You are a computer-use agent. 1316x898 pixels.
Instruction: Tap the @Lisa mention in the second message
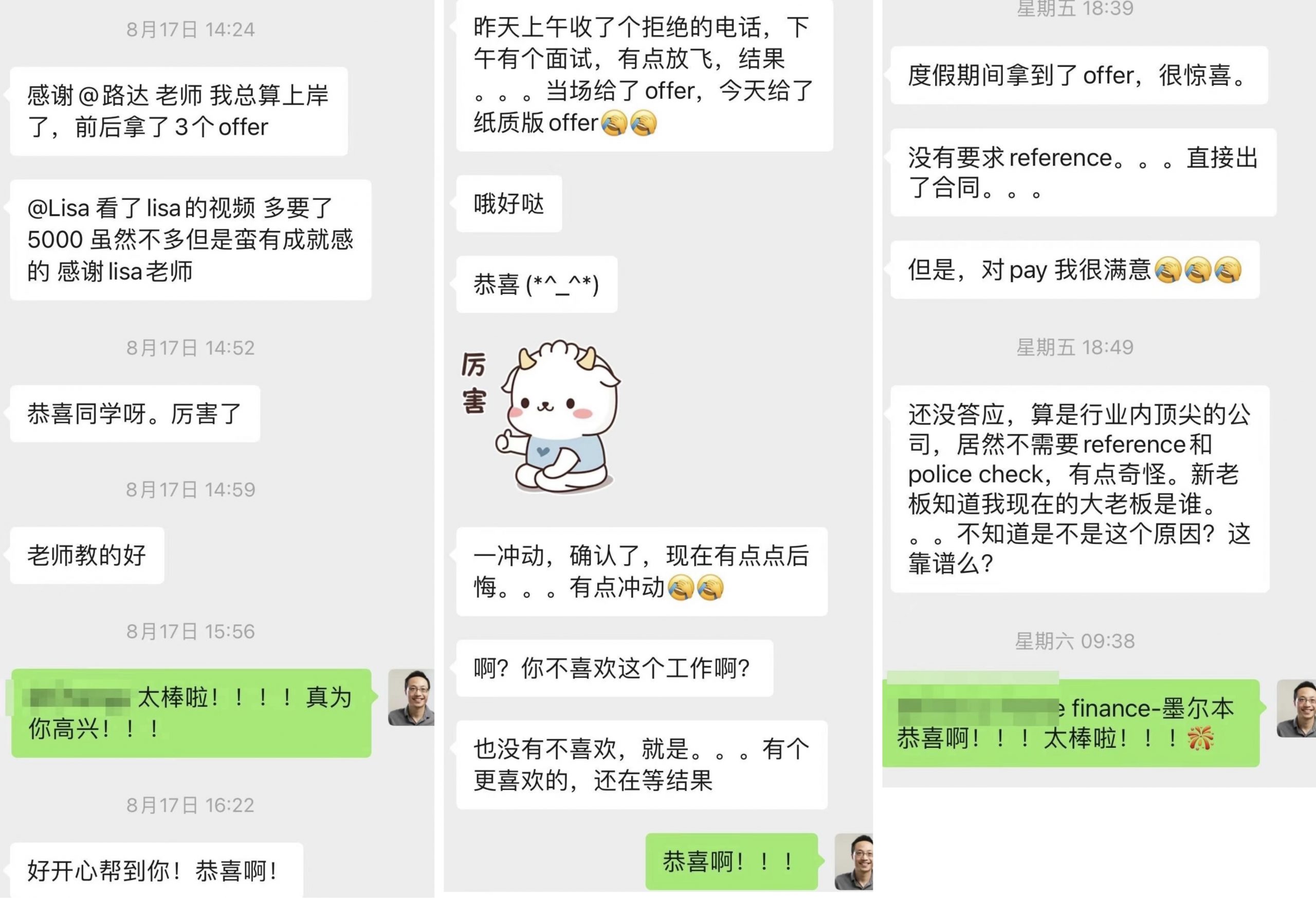click(x=58, y=208)
